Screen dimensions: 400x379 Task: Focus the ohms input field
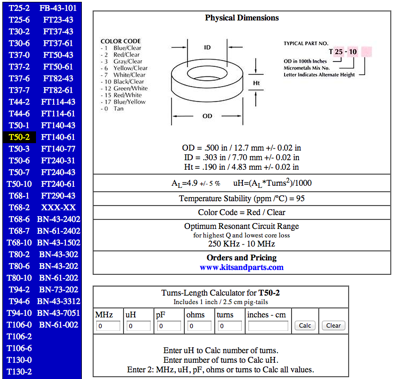click(199, 326)
